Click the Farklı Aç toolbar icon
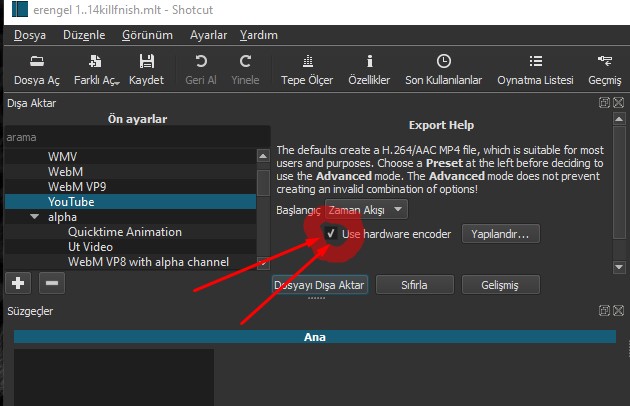The width and height of the screenshot is (630, 406). click(96, 70)
